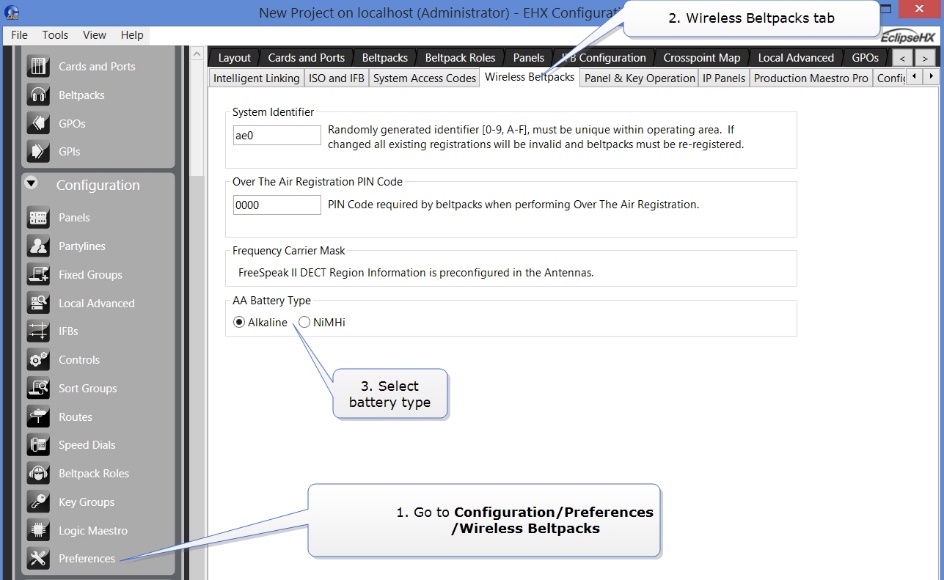Open the Production Maestro Pro tab

click(811, 78)
